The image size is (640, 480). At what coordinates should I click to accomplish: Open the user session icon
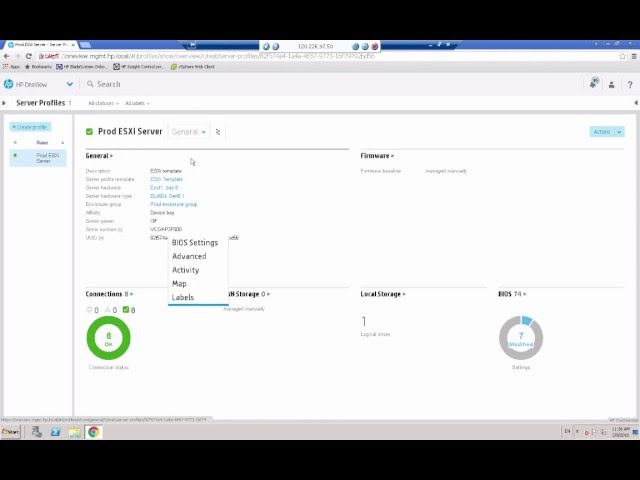(611, 84)
